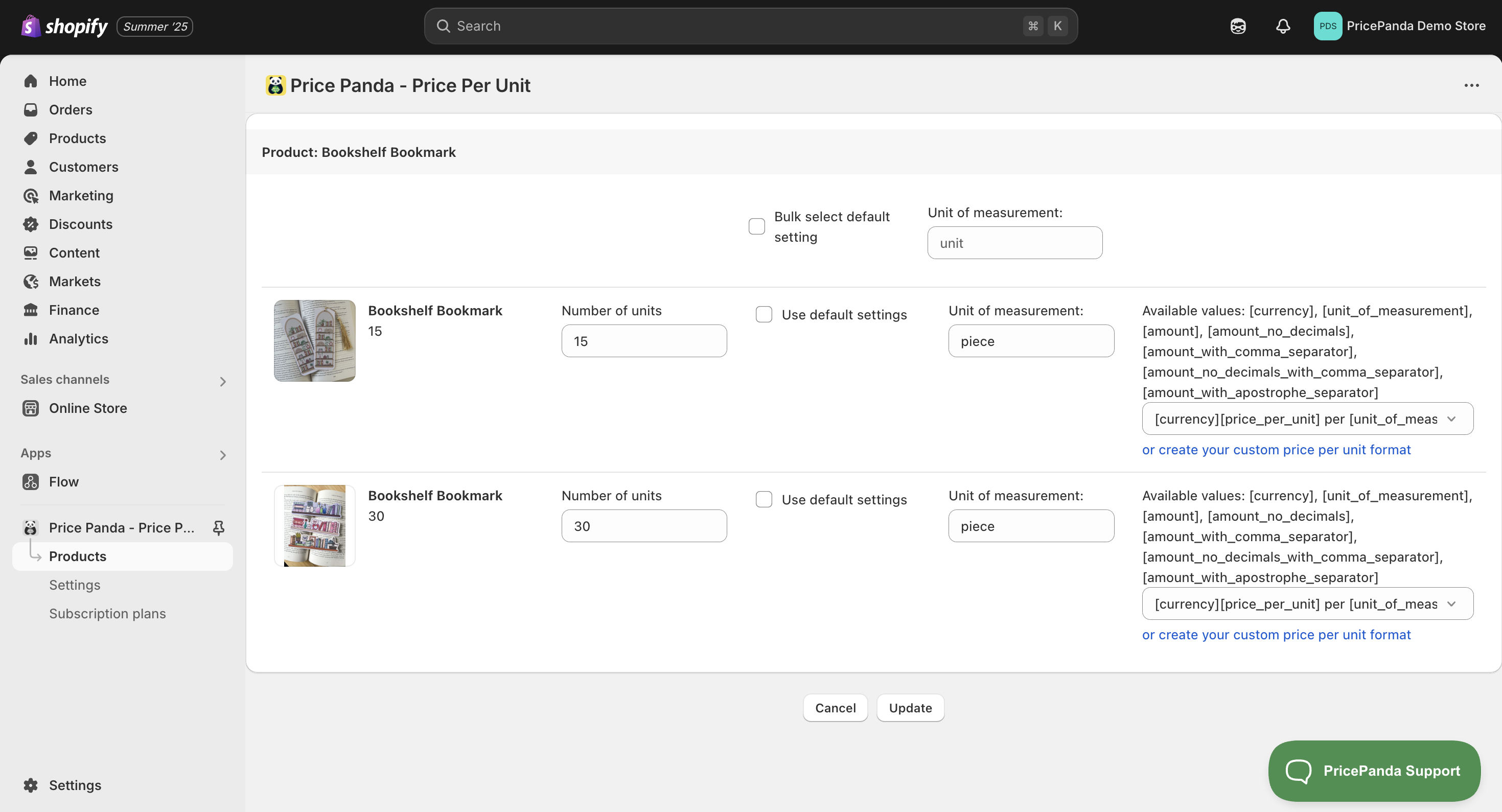The width and height of the screenshot is (1502, 812).
Task: Open the notifications bell
Action: [1283, 26]
